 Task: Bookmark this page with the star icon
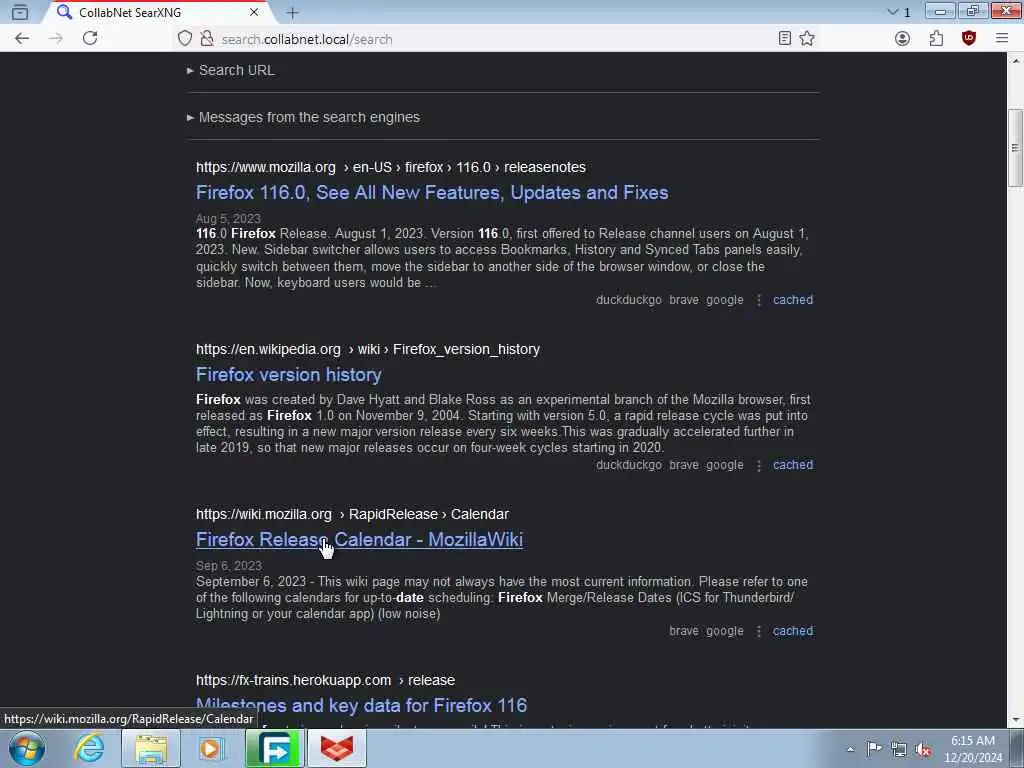(x=807, y=39)
